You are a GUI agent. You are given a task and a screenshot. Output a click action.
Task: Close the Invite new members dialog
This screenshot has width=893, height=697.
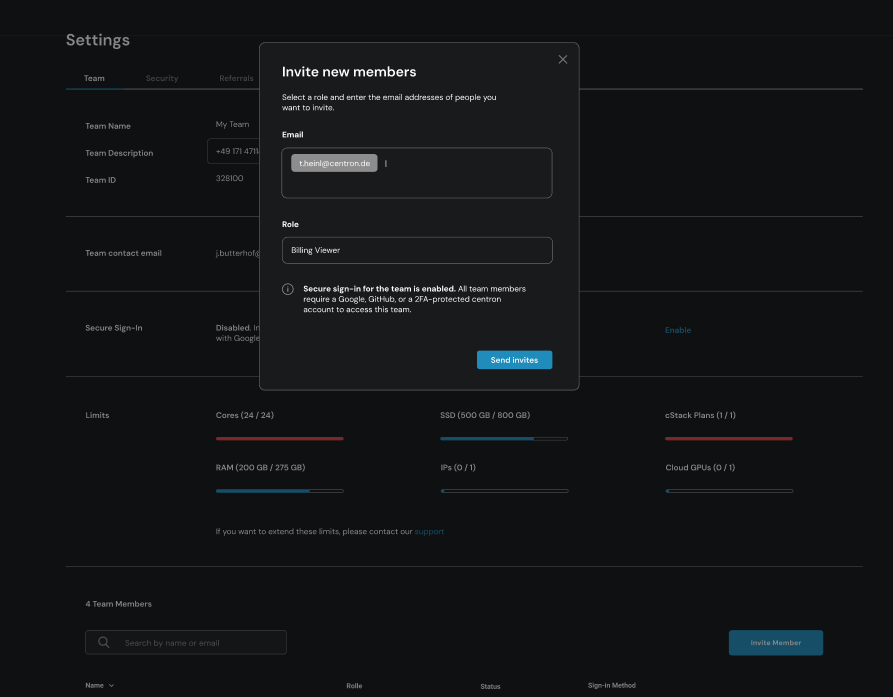(x=562, y=60)
